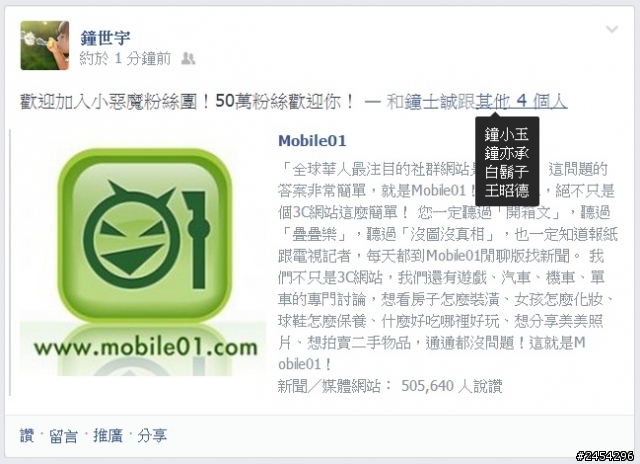Select 鐘小玉 in the tooltip list
The width and height of the screenshot is (640, 464).
(507, 134)
